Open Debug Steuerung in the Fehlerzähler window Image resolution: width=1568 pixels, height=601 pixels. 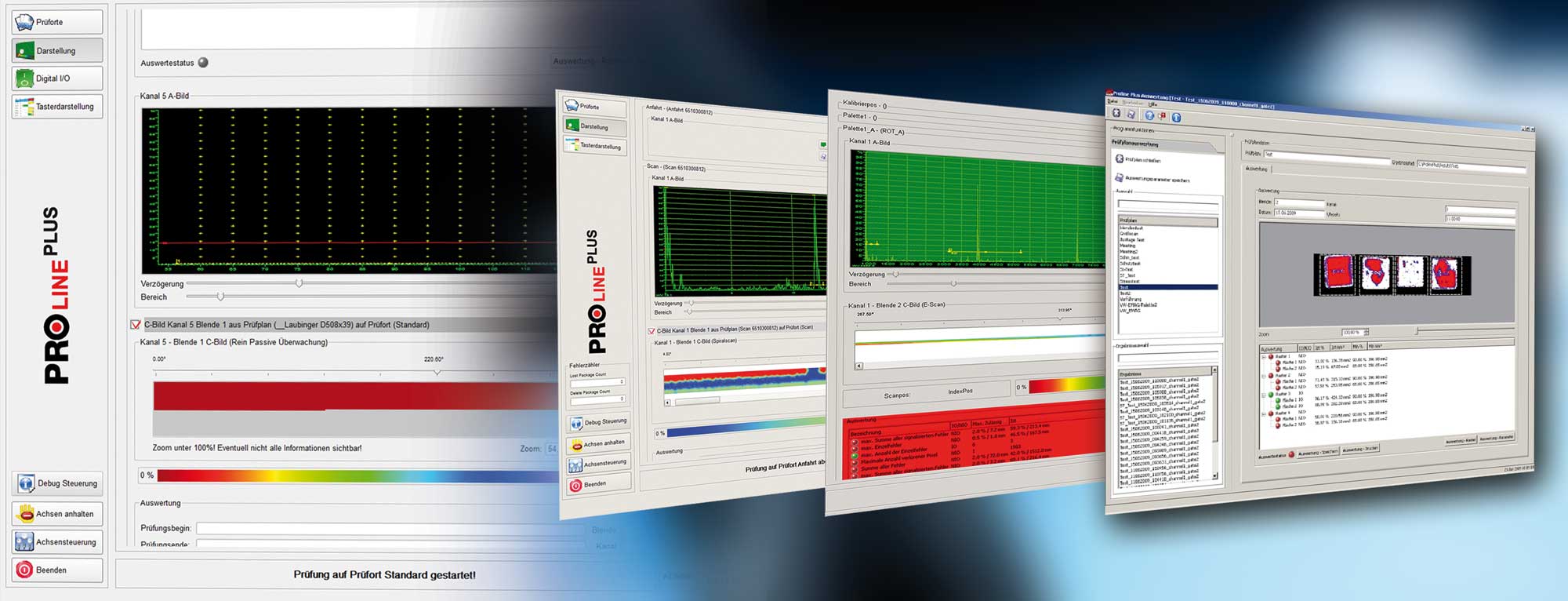click(599, 422)
